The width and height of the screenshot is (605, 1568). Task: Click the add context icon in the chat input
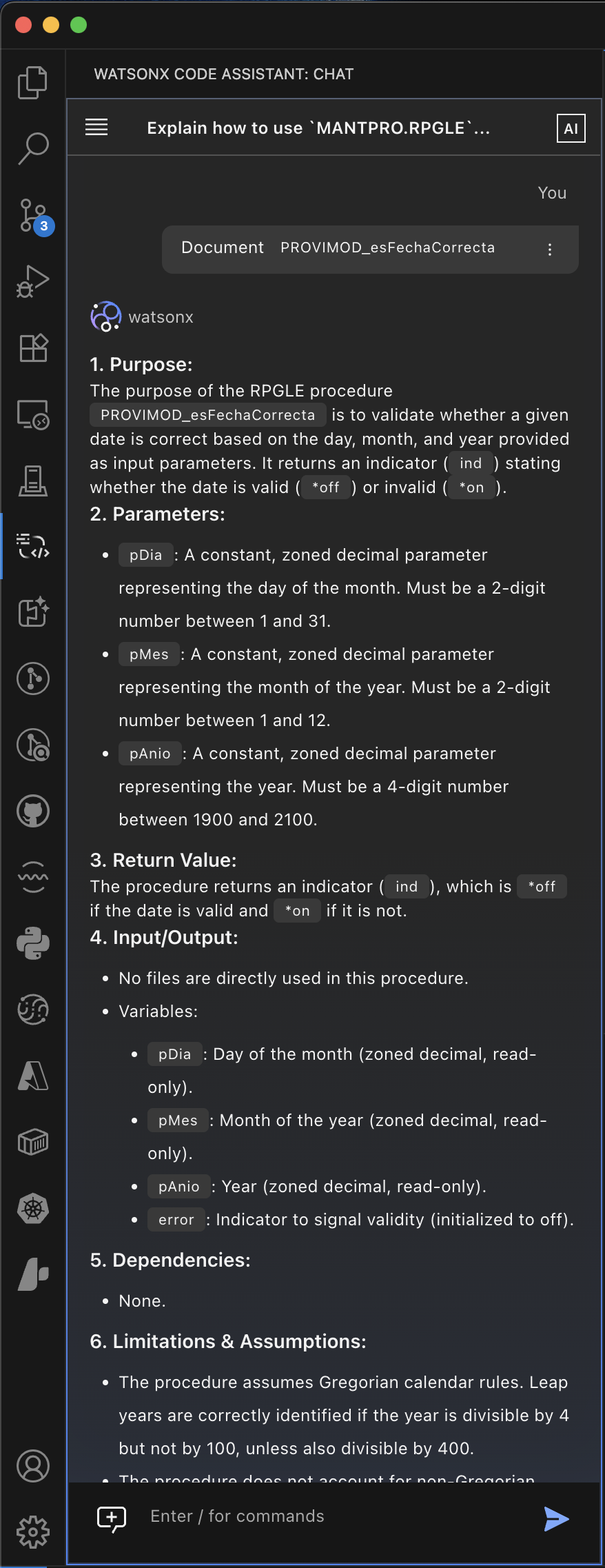112,1516
